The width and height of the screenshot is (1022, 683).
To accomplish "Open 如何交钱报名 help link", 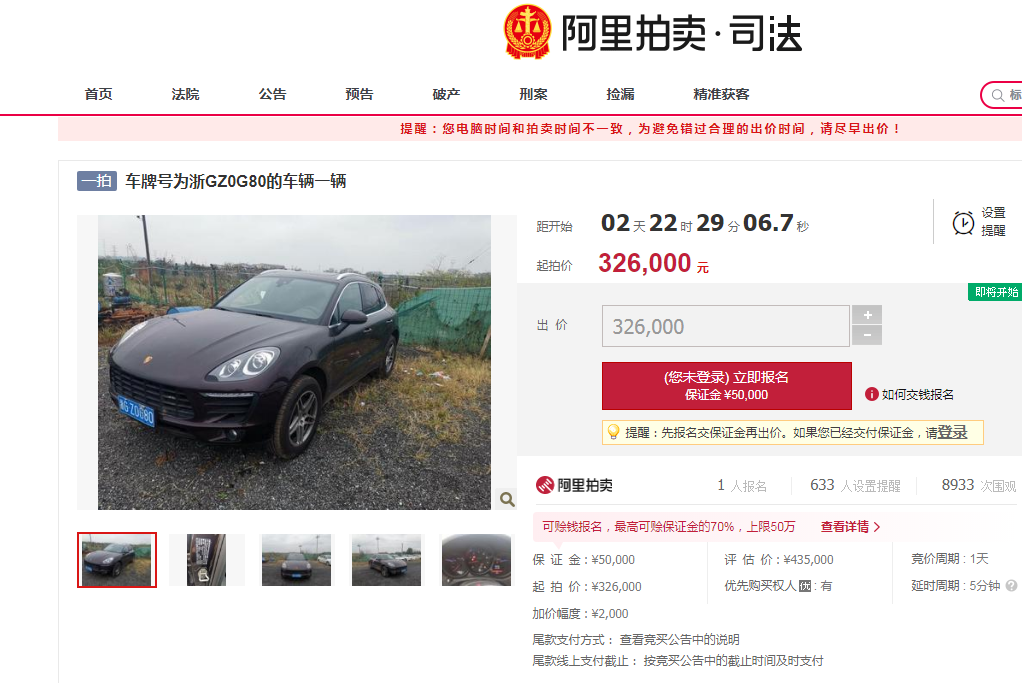I will tap(917, 394).
